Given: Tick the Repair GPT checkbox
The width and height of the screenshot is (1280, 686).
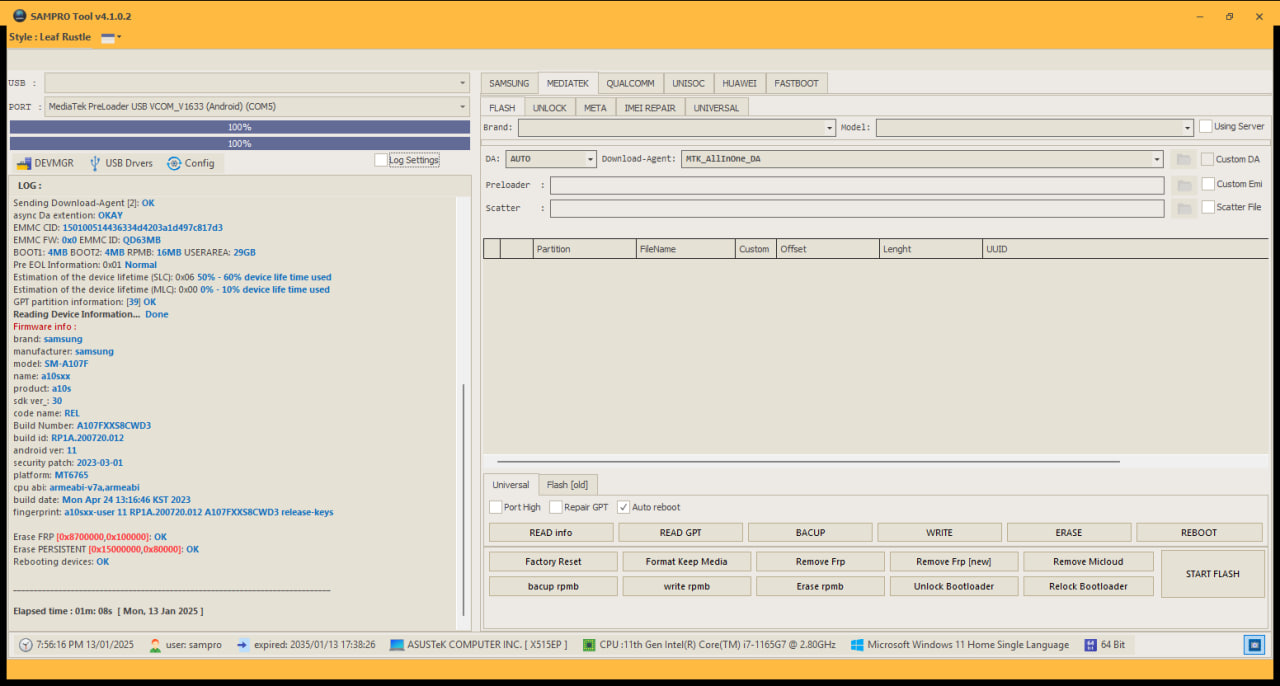Looking at the screenshot, I should tap(556, 507).
